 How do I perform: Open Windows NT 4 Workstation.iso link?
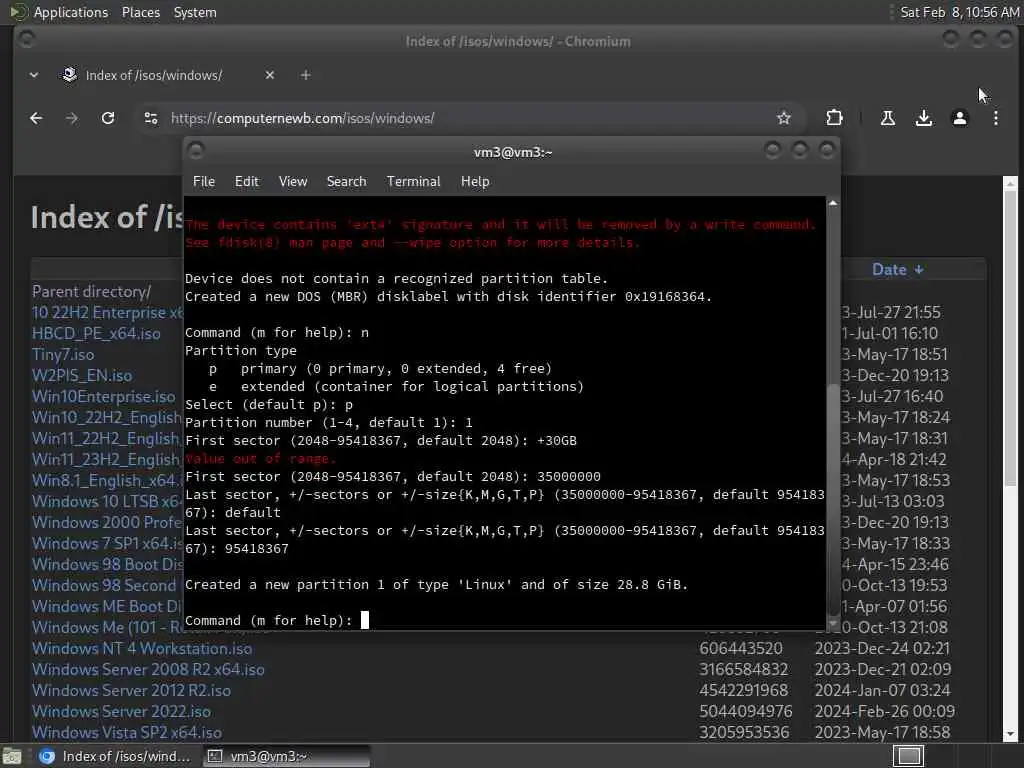(x=142, y=648)
